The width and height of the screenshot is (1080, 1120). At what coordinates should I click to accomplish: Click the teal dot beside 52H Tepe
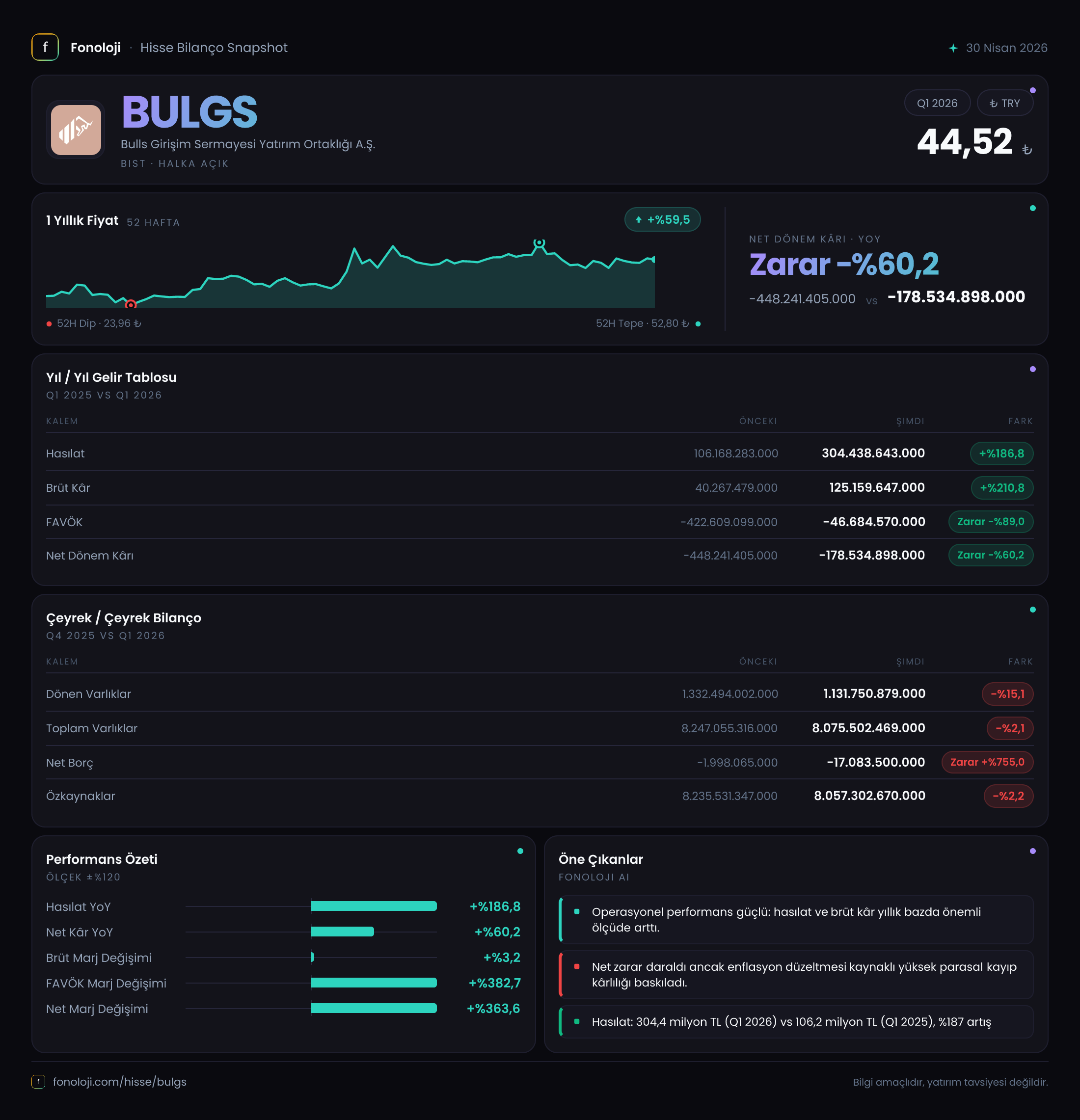click(x=698, y=324)
